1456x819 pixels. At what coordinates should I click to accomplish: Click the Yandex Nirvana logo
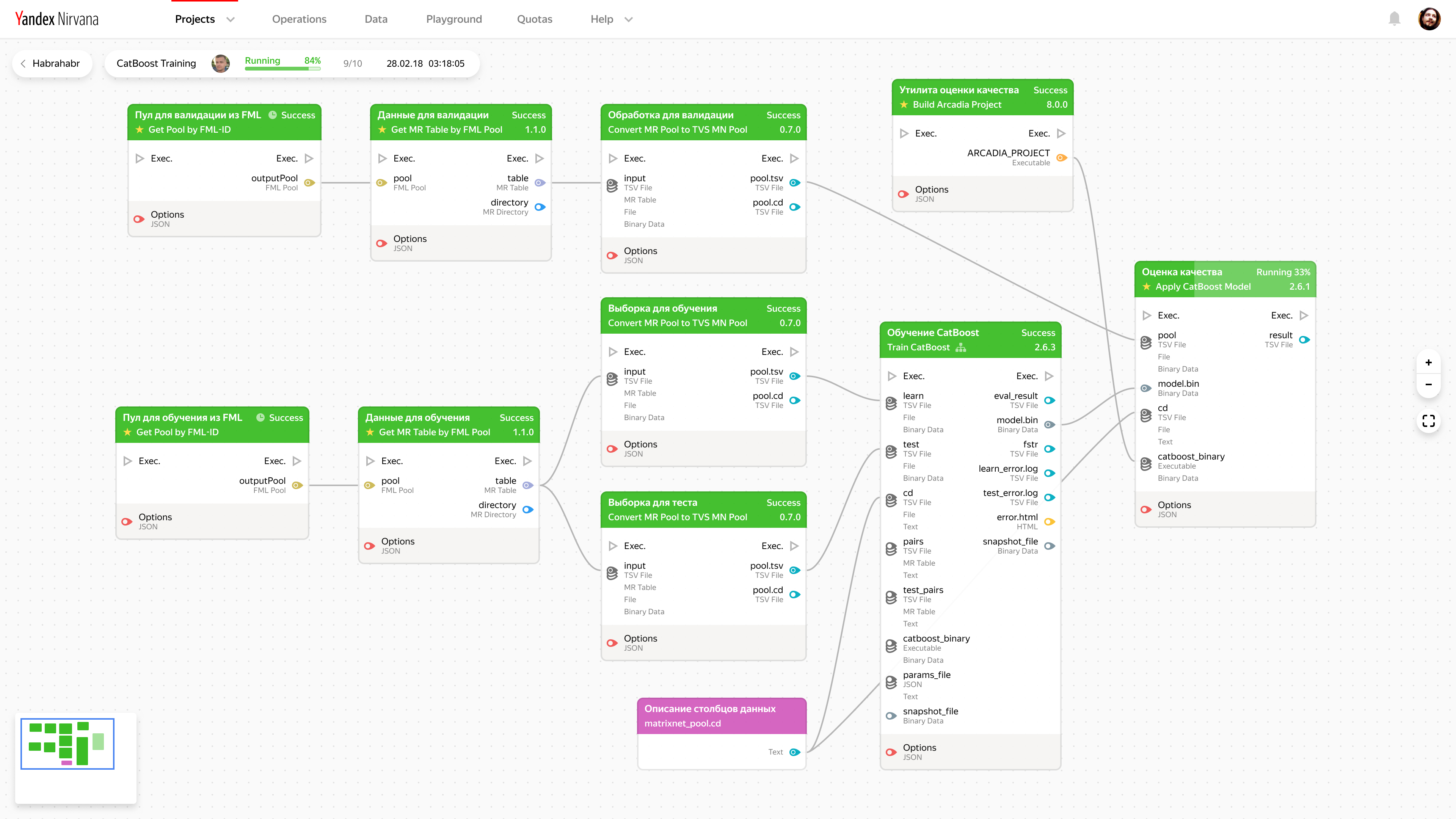coord(56,19)
